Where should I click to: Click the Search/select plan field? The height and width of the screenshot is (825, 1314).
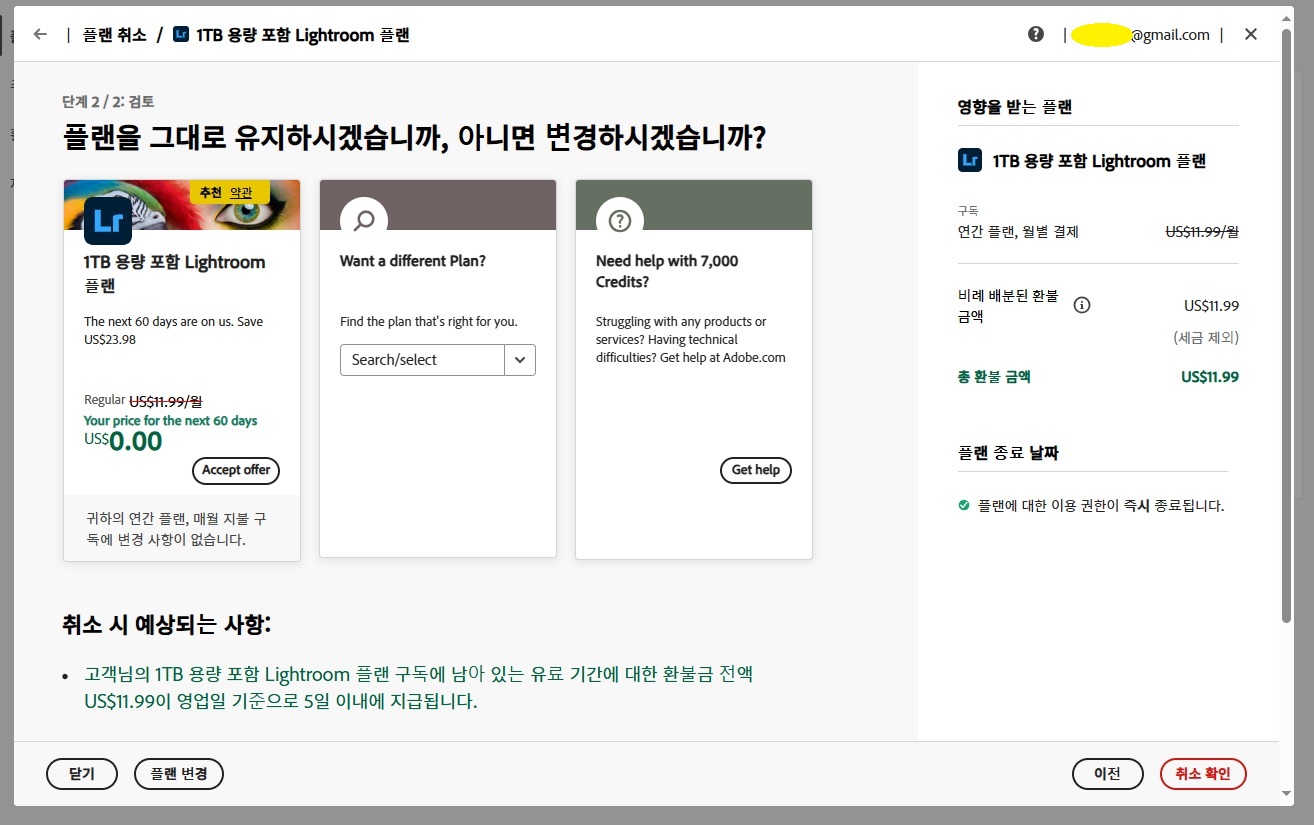click(x=422, y=360)
